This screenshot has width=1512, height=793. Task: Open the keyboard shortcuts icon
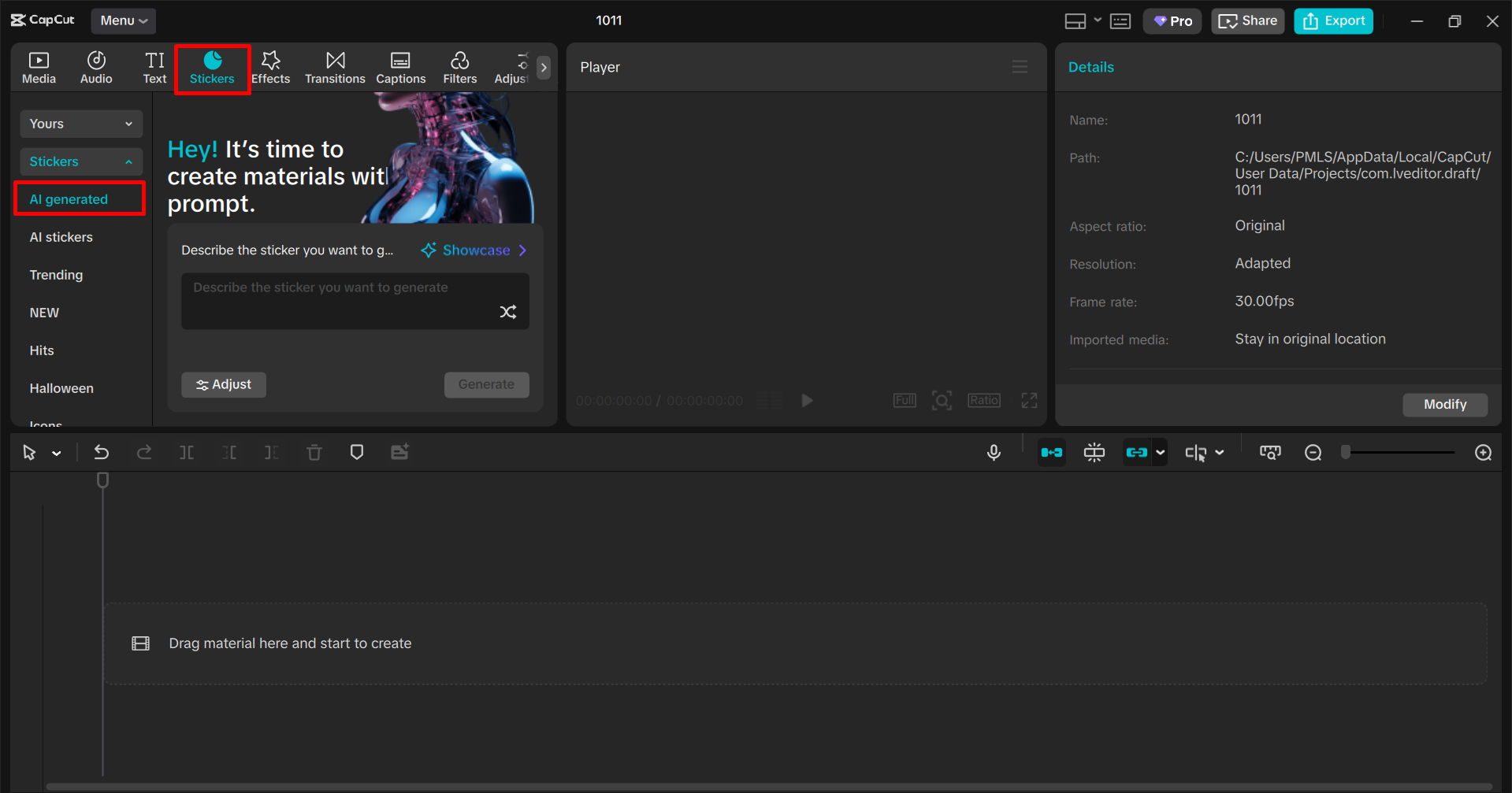1120,21
